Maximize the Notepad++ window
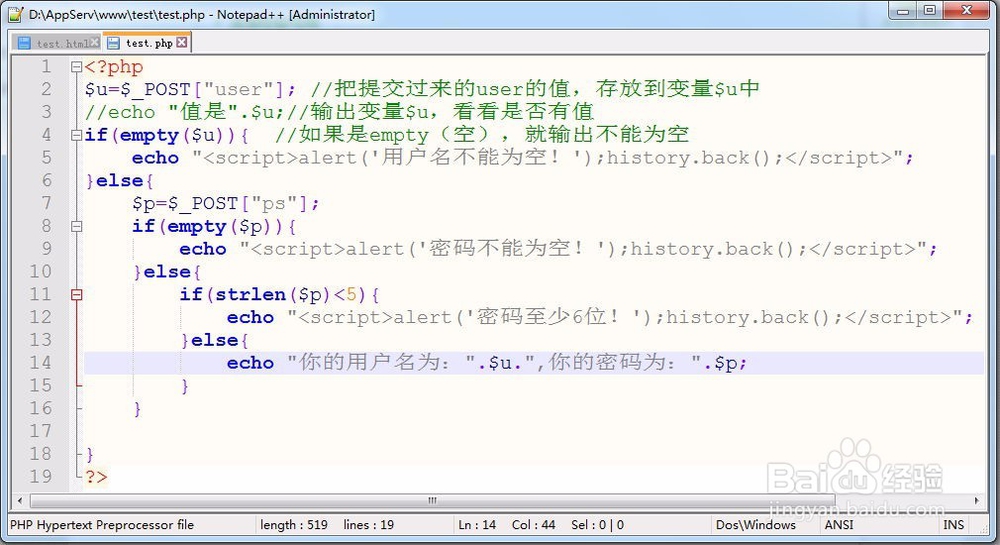Screen dimensions: 1000x545 pos(930,11)
